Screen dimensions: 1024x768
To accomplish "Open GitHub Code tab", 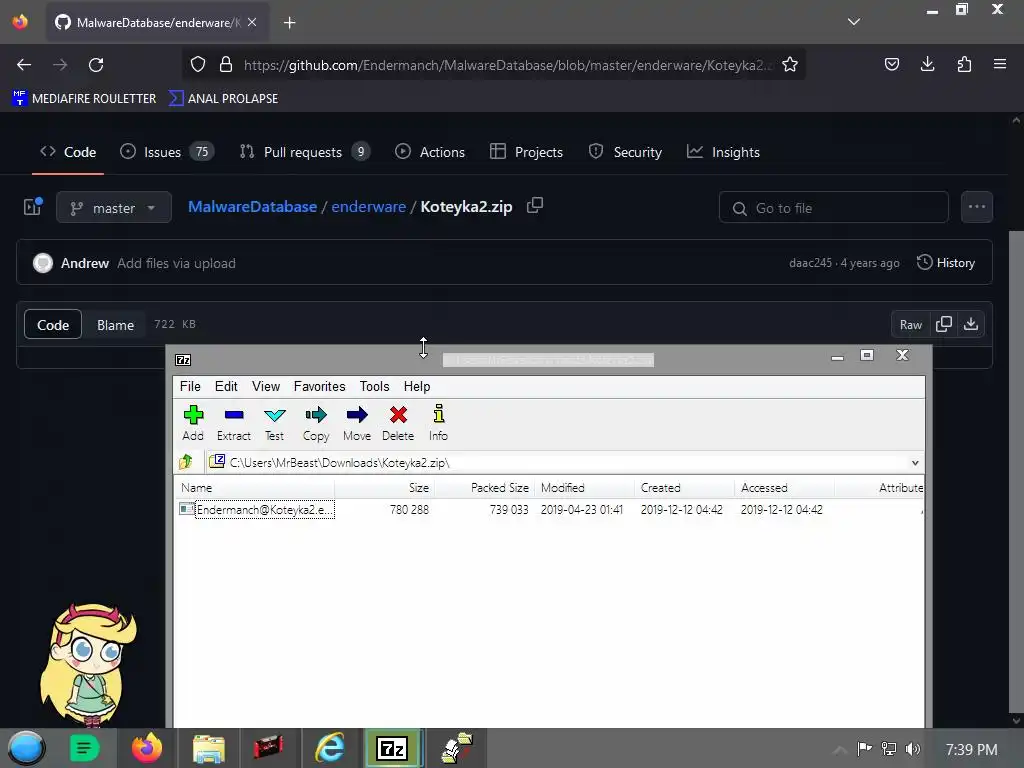I will pos(68,152).
